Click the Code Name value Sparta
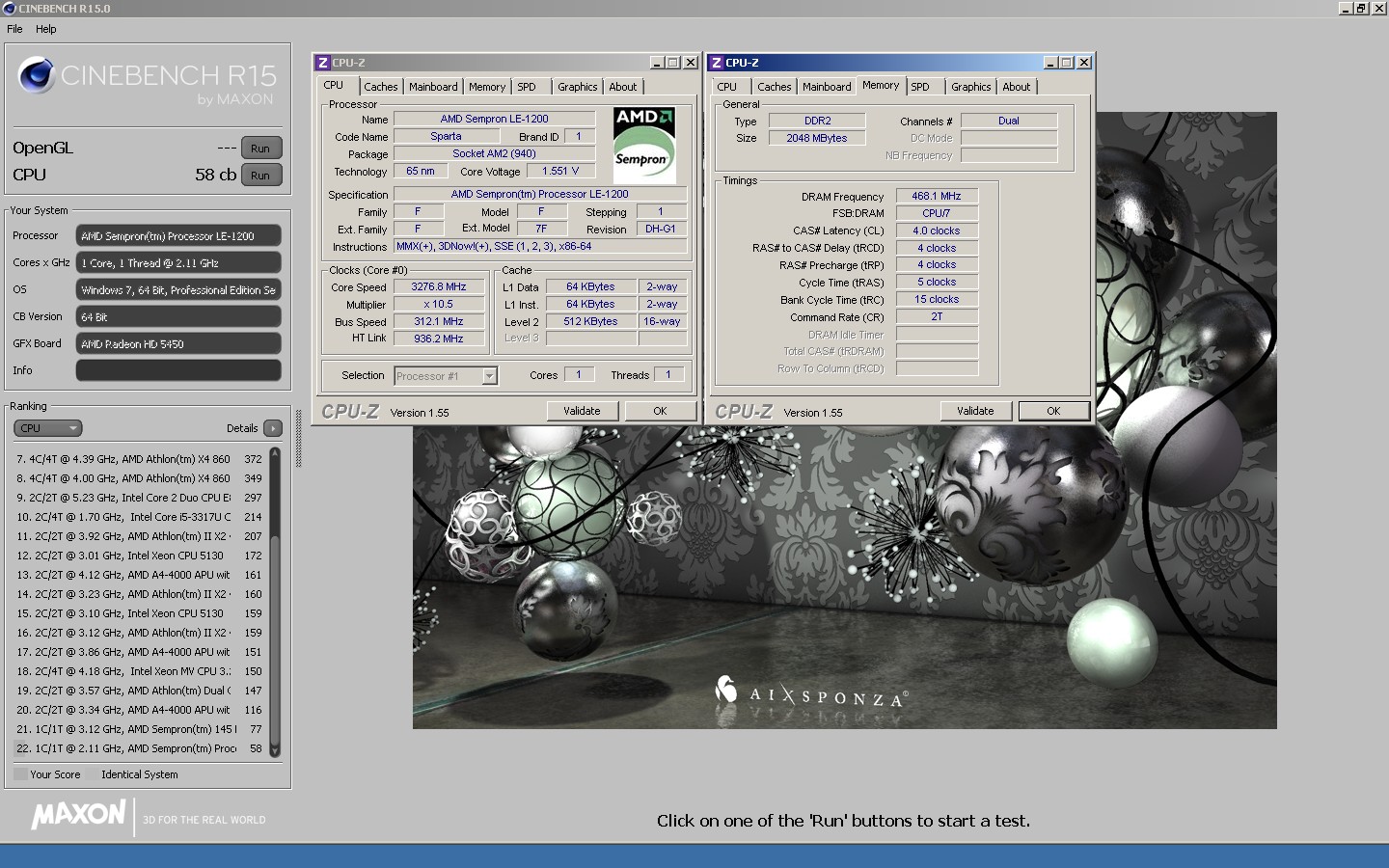 (446, 137)
